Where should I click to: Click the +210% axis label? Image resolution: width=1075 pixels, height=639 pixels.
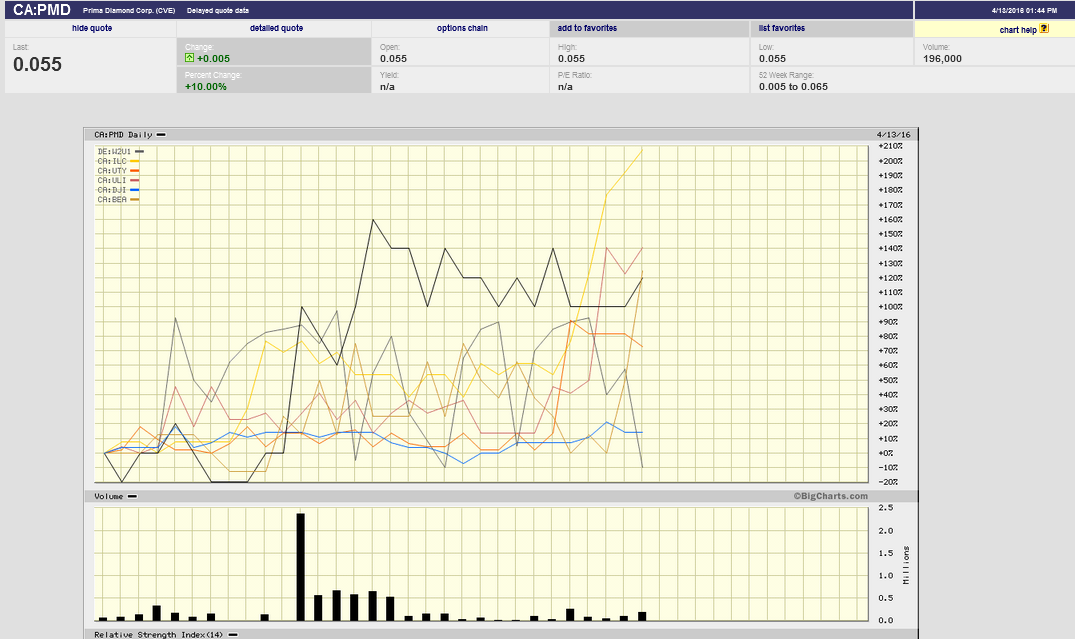pos(891,146)
